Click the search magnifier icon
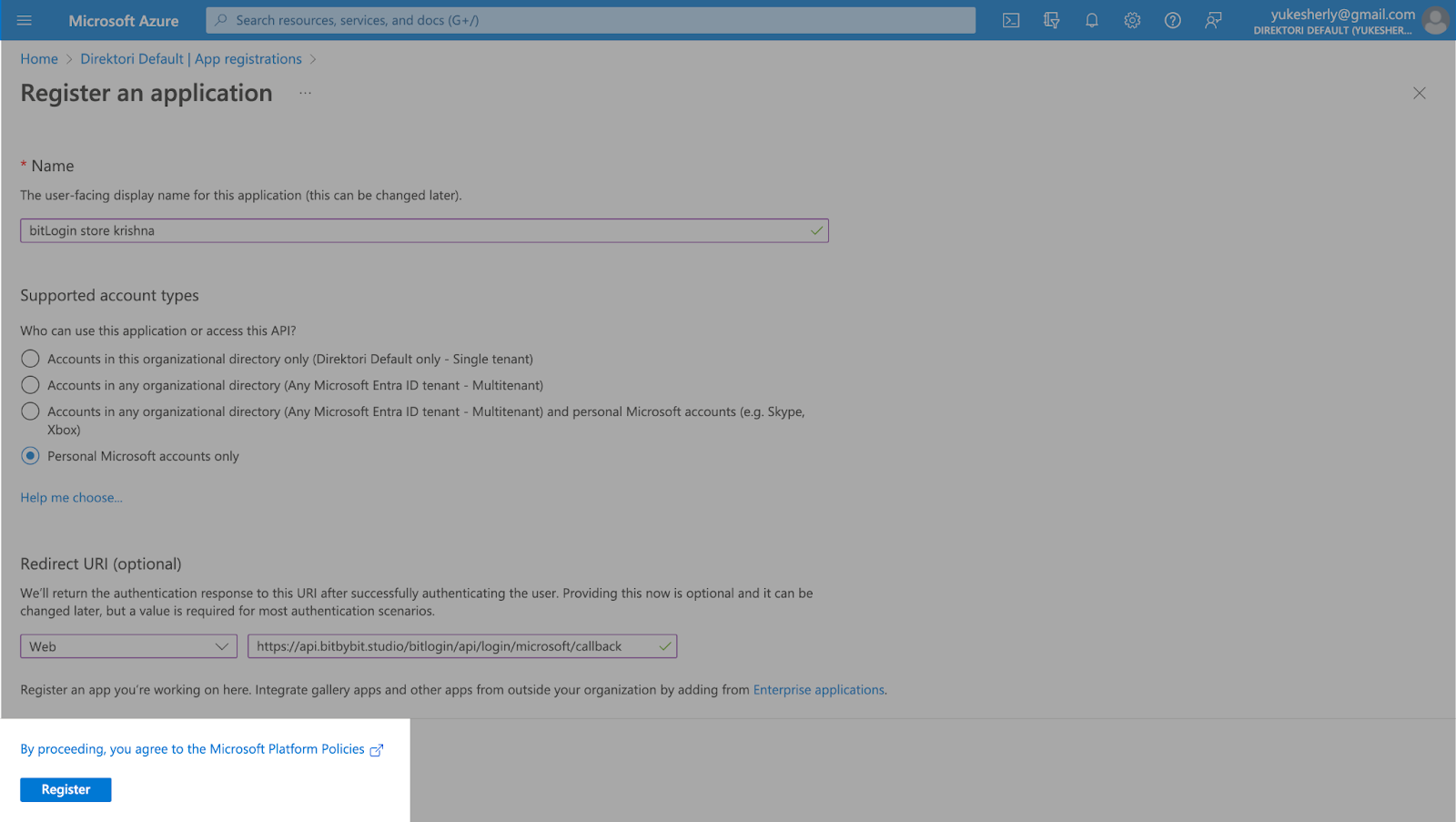1456x822 pixels. [221, 20]
